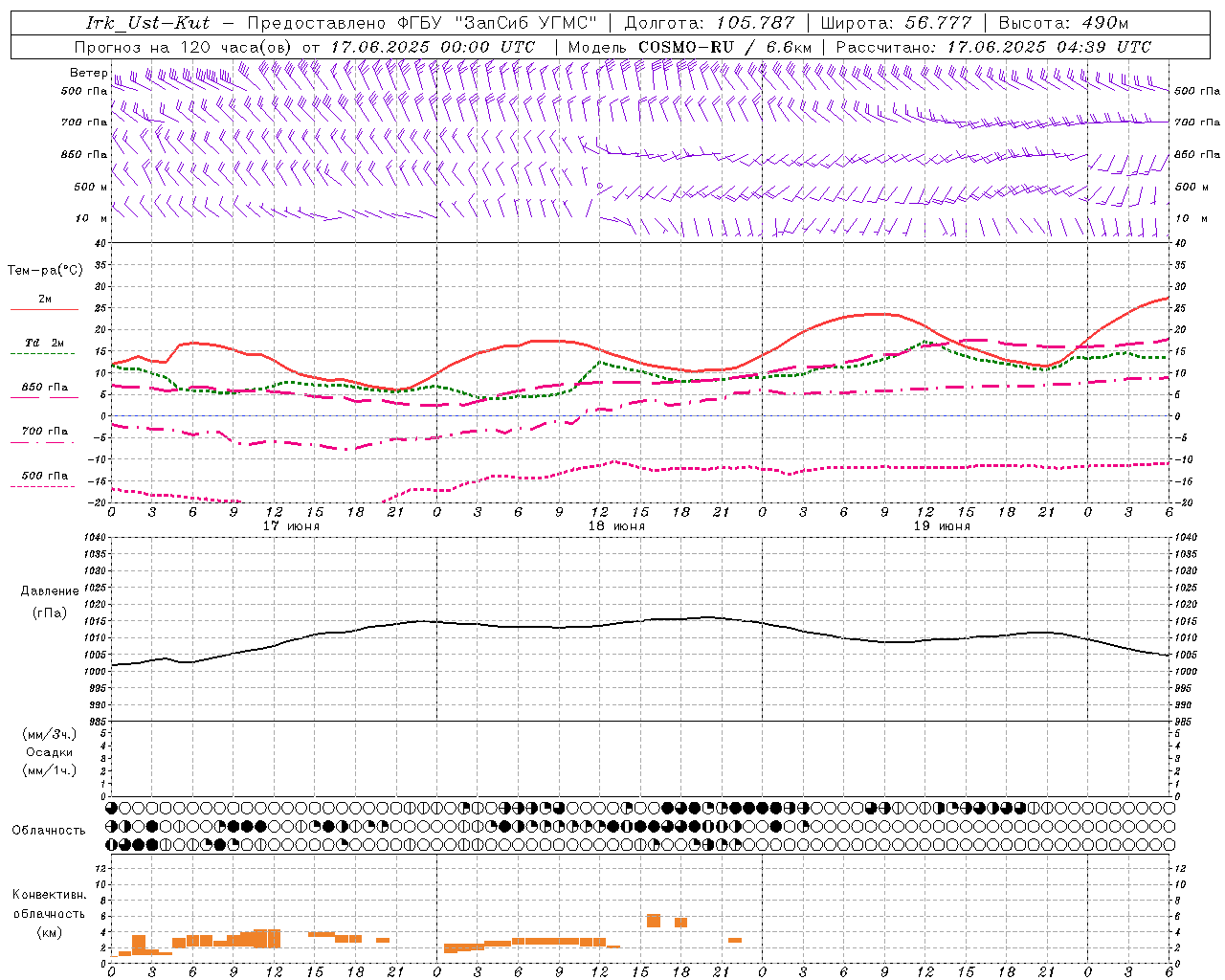Click the station name Irk_Ust-Kut
Screen dimensions: 1225x980
[x=148, y=23]
